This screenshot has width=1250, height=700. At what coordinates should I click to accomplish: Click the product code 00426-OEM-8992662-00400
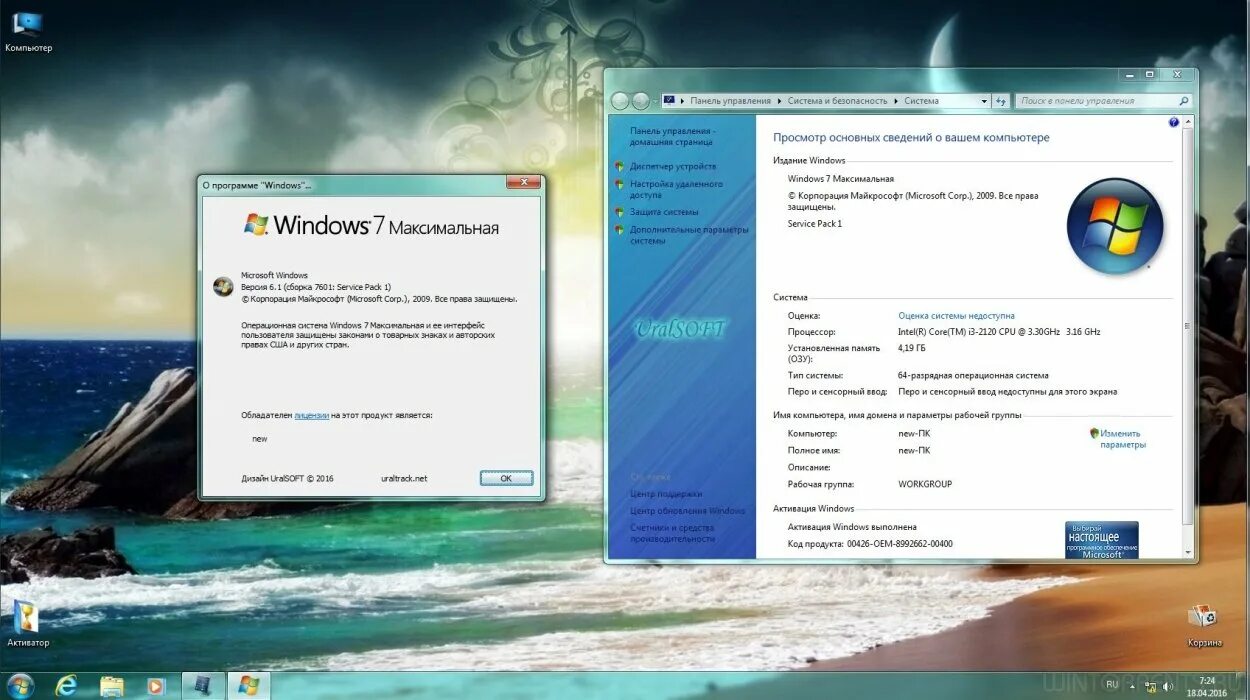click(x=899, y=544)
